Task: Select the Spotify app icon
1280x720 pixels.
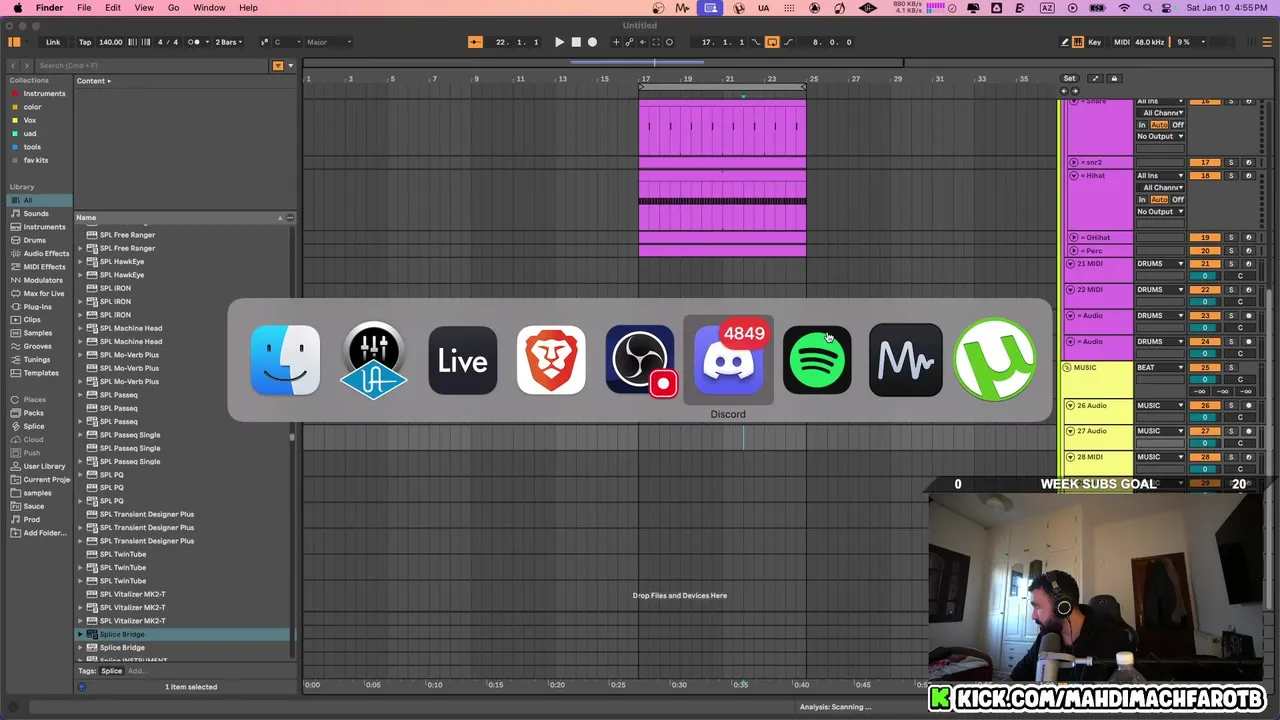Action: tap(817, 360)
